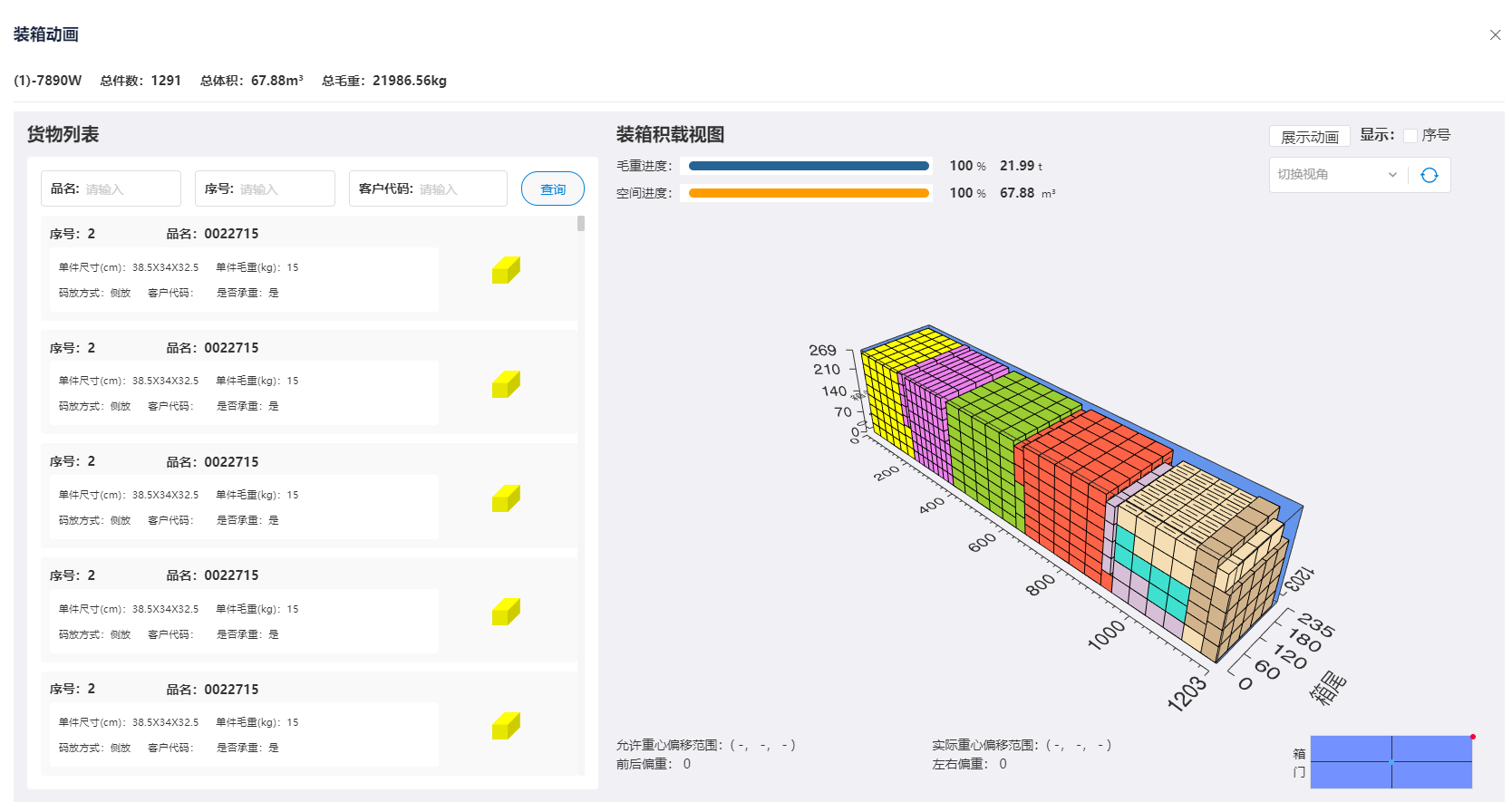1512x802 pixels.
Task: Click the cargo list scrollbar thumb
Action: pos(581,223)
